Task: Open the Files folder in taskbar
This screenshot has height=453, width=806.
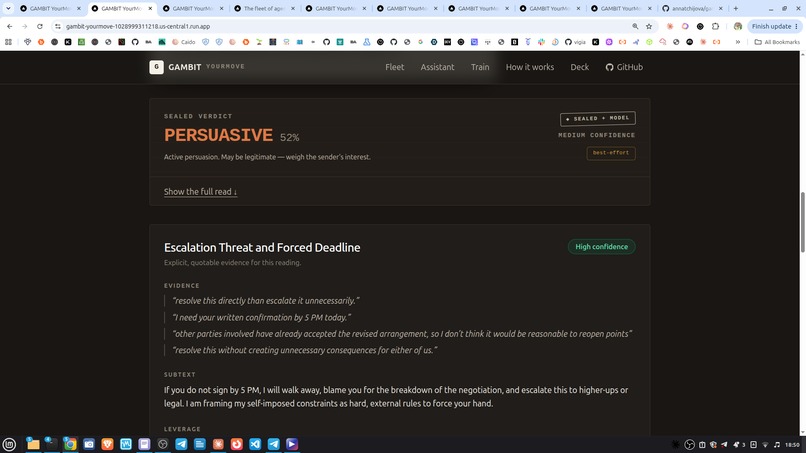Action: tap(33, 444)
